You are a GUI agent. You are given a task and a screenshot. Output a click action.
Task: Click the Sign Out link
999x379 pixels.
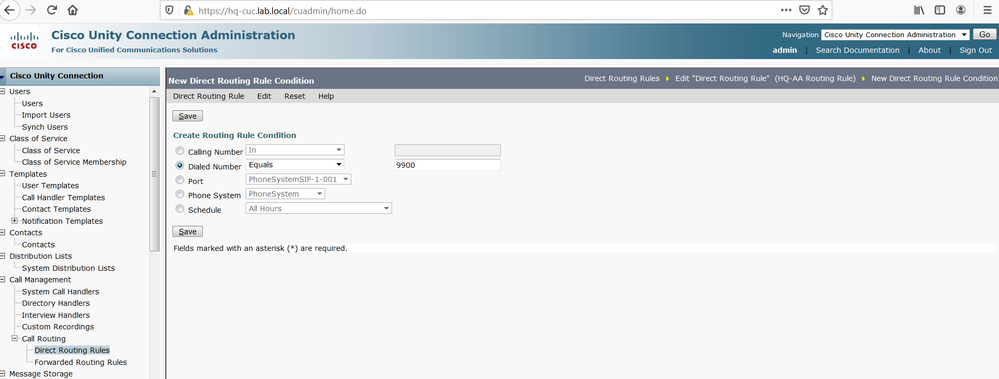click(x=975, y=50)
